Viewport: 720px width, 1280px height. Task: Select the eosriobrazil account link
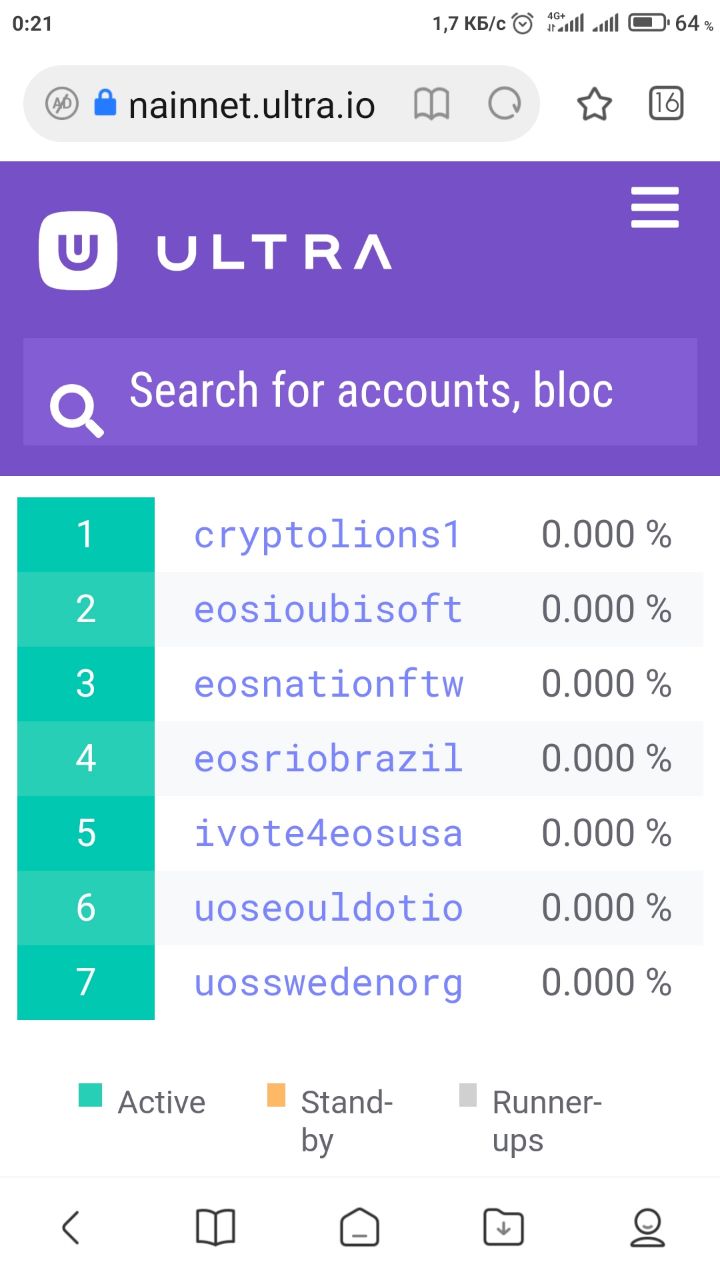pos(328,759)
